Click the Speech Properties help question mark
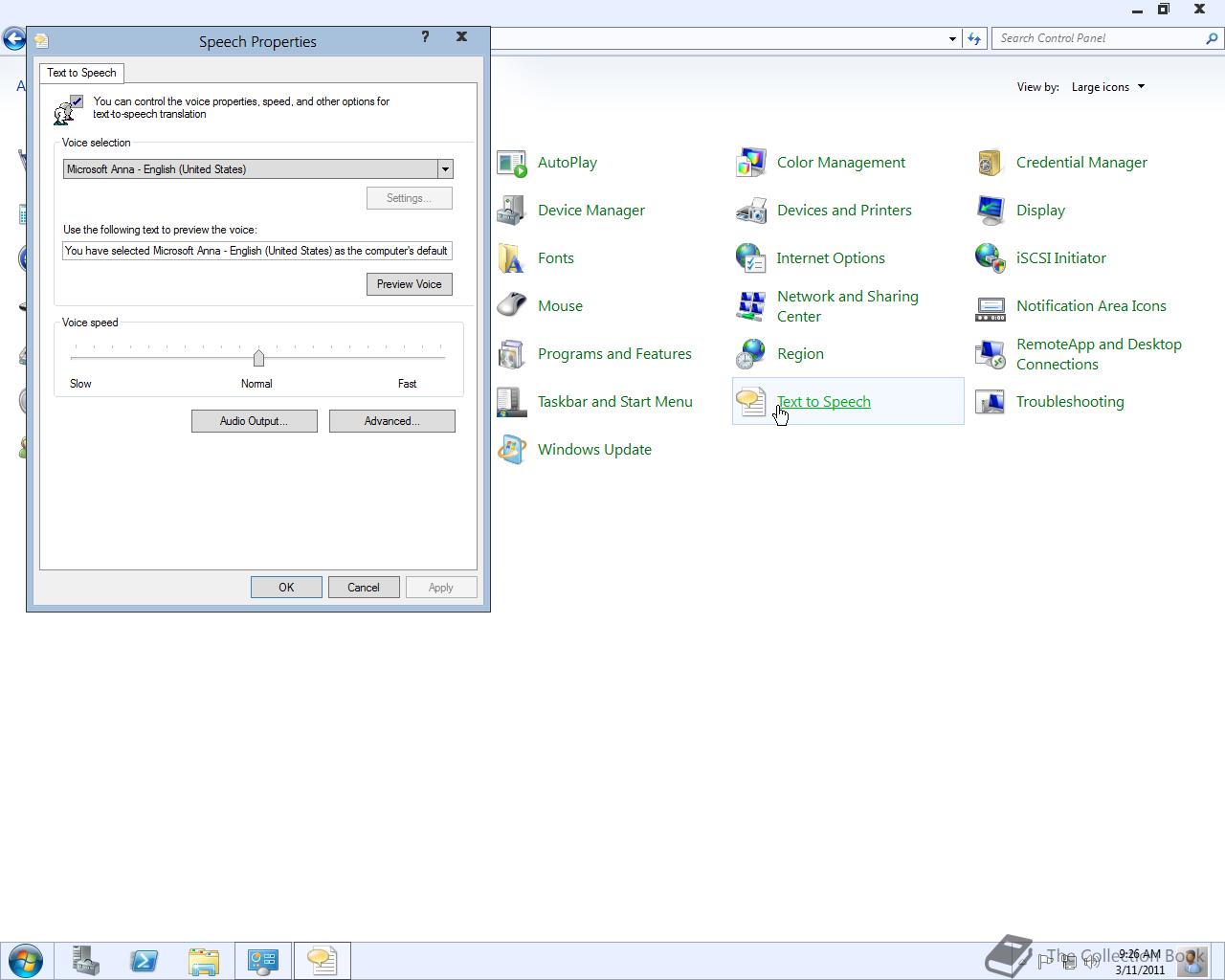This screenshot has height=980, width=1225. 426,36
